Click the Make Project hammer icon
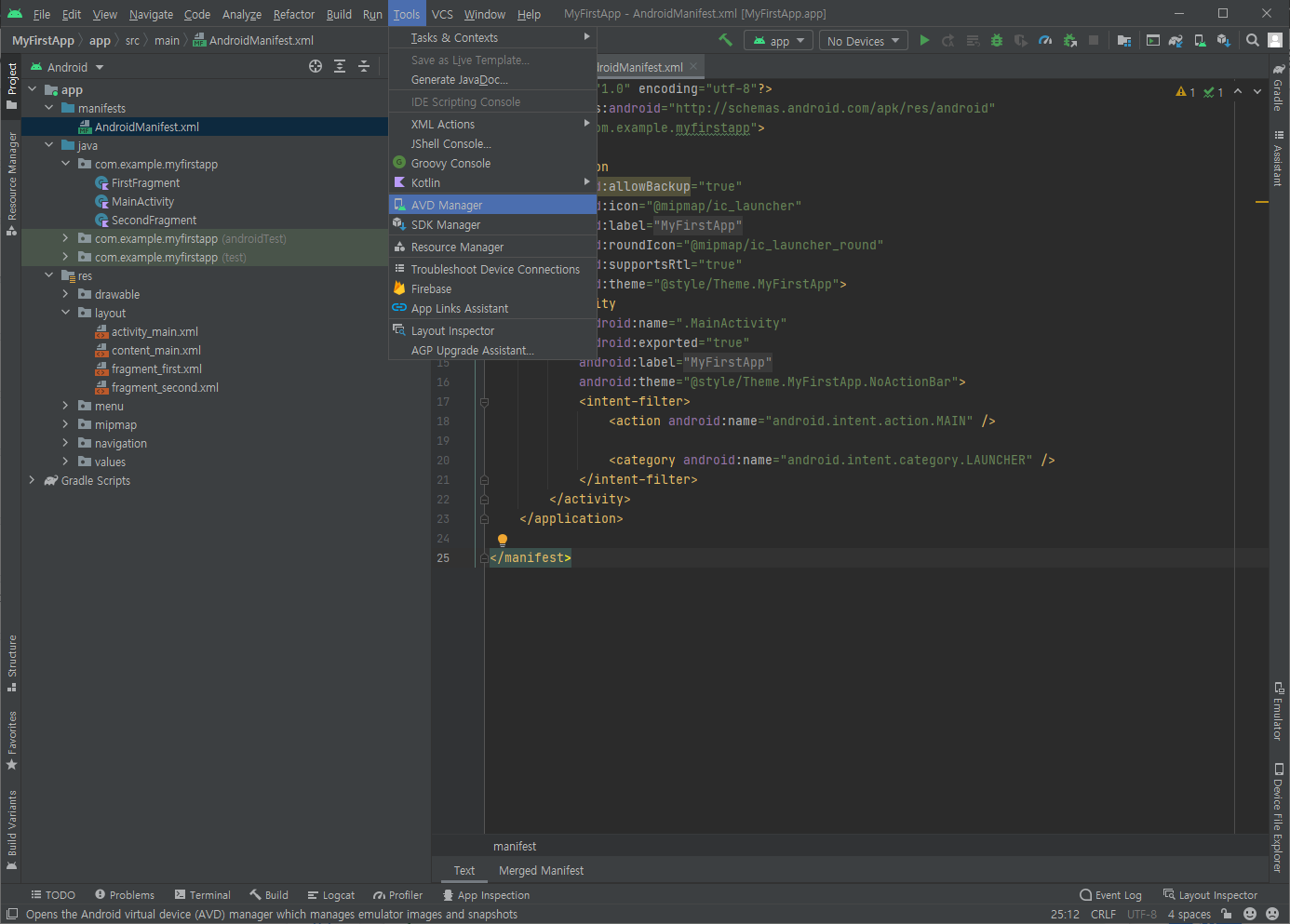 725,40
